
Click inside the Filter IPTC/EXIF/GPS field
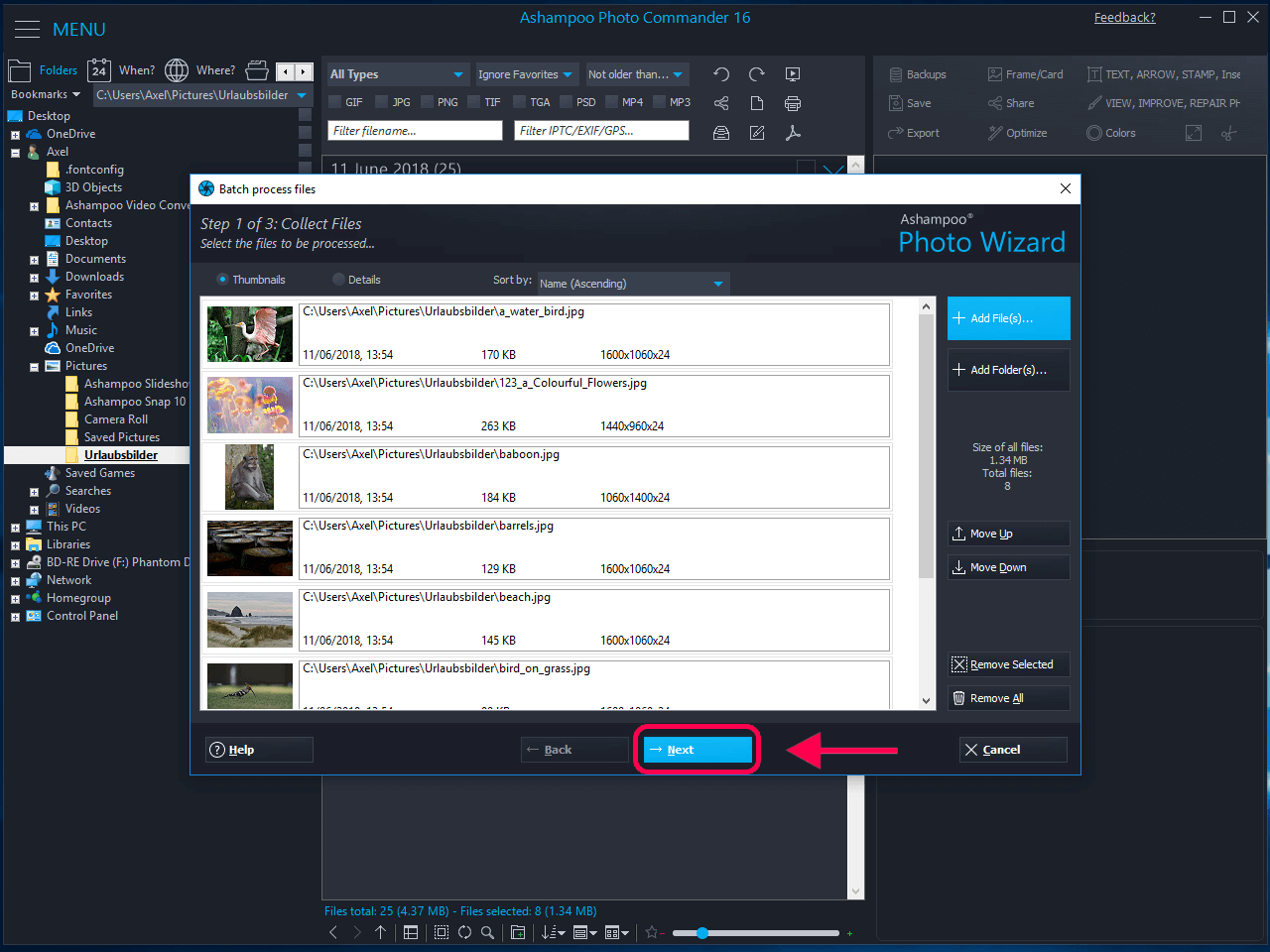pyautogui.click(x=602, y=131)
